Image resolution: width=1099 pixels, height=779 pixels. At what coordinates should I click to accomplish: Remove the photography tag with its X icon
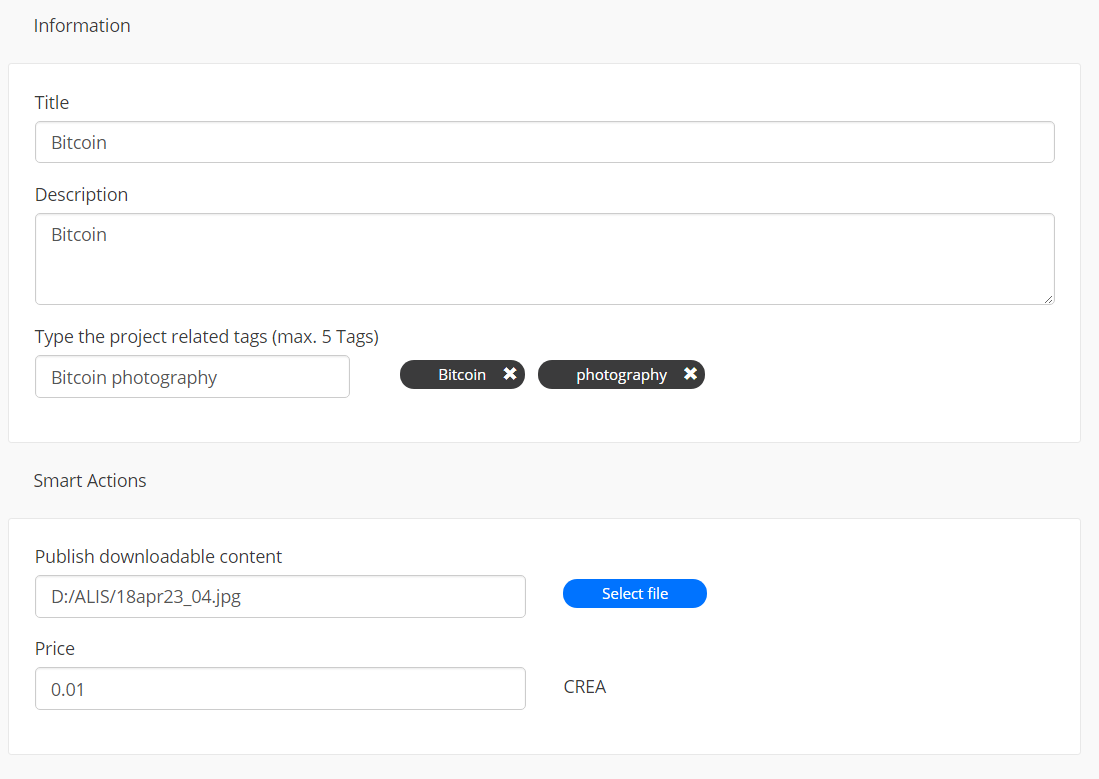(690, 374)
